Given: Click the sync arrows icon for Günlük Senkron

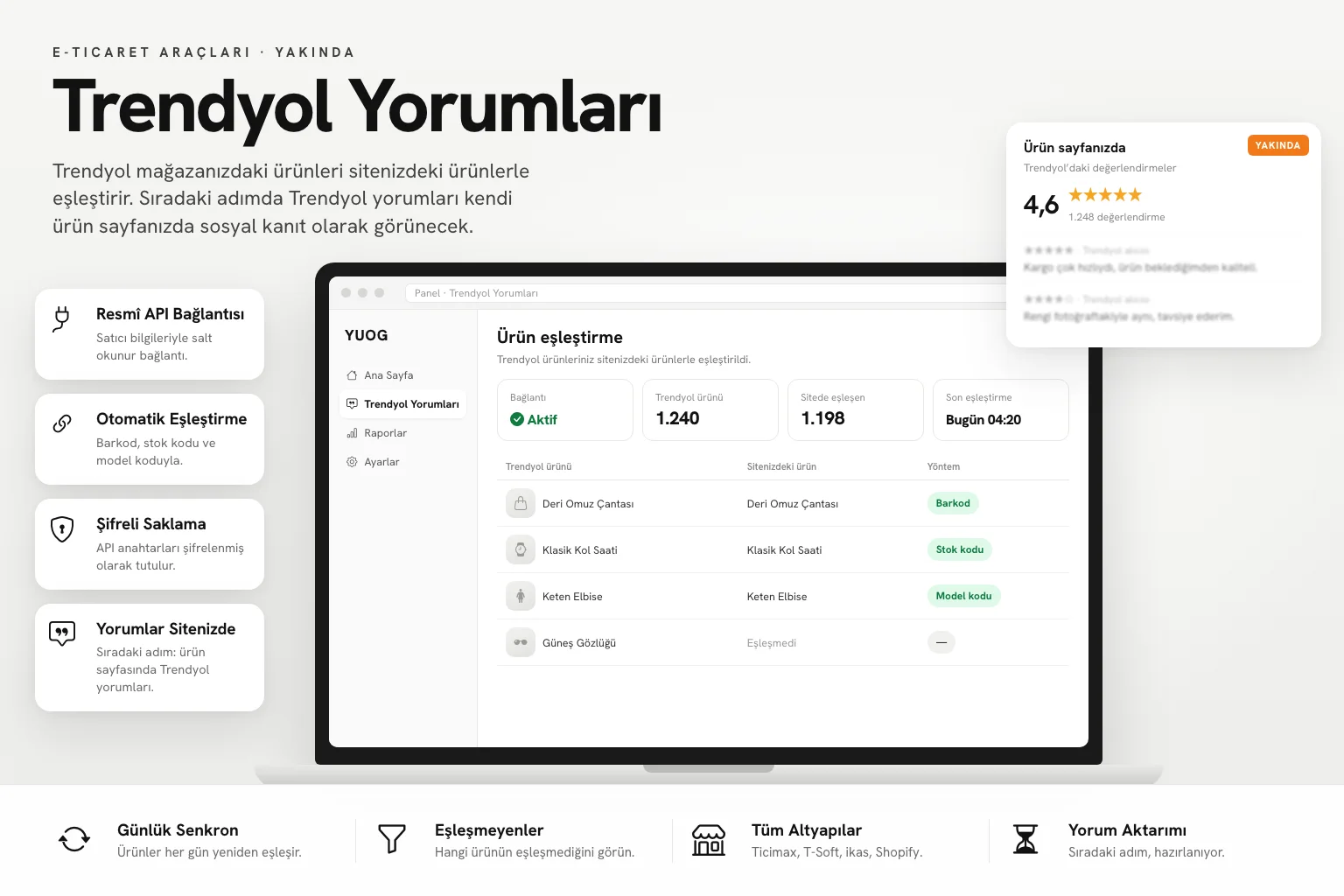Looking at the screenshot, I should 74,839.
